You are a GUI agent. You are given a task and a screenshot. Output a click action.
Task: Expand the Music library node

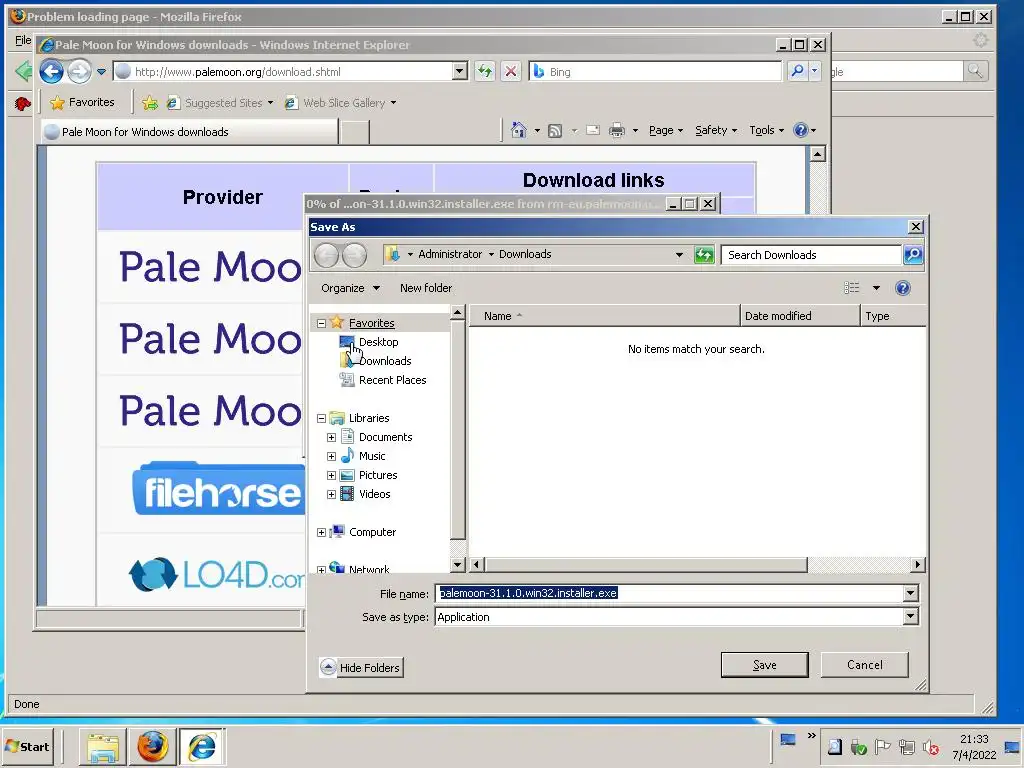(331, 456)
